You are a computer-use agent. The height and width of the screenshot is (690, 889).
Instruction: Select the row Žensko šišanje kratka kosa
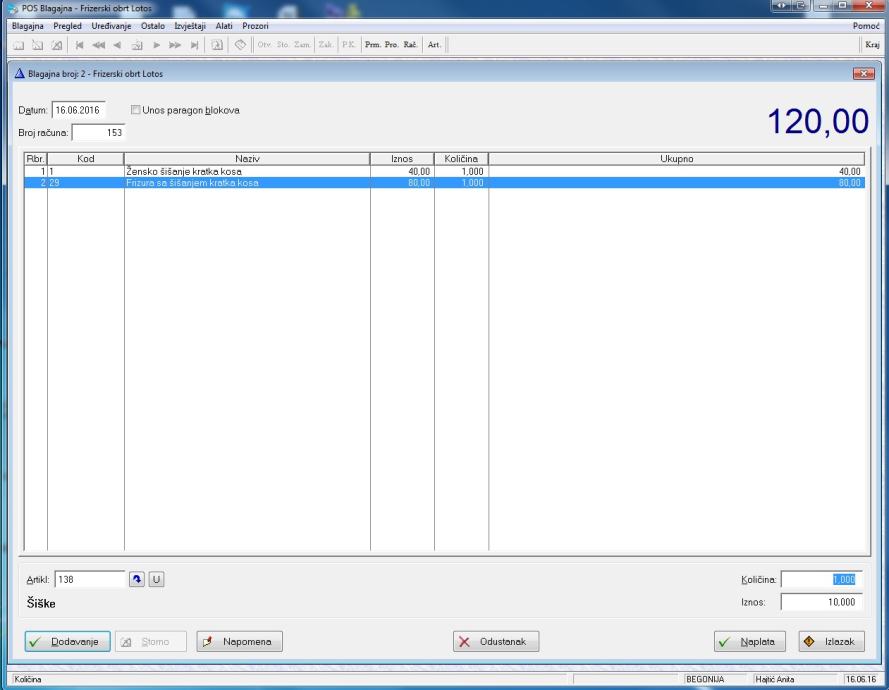pyautogui.click(x=444, y=171)
